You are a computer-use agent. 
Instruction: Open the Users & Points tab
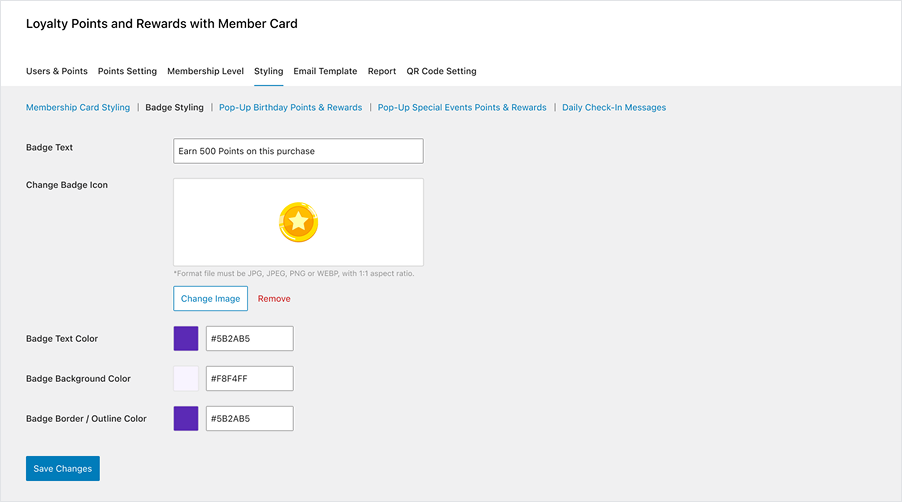point(57,72)
